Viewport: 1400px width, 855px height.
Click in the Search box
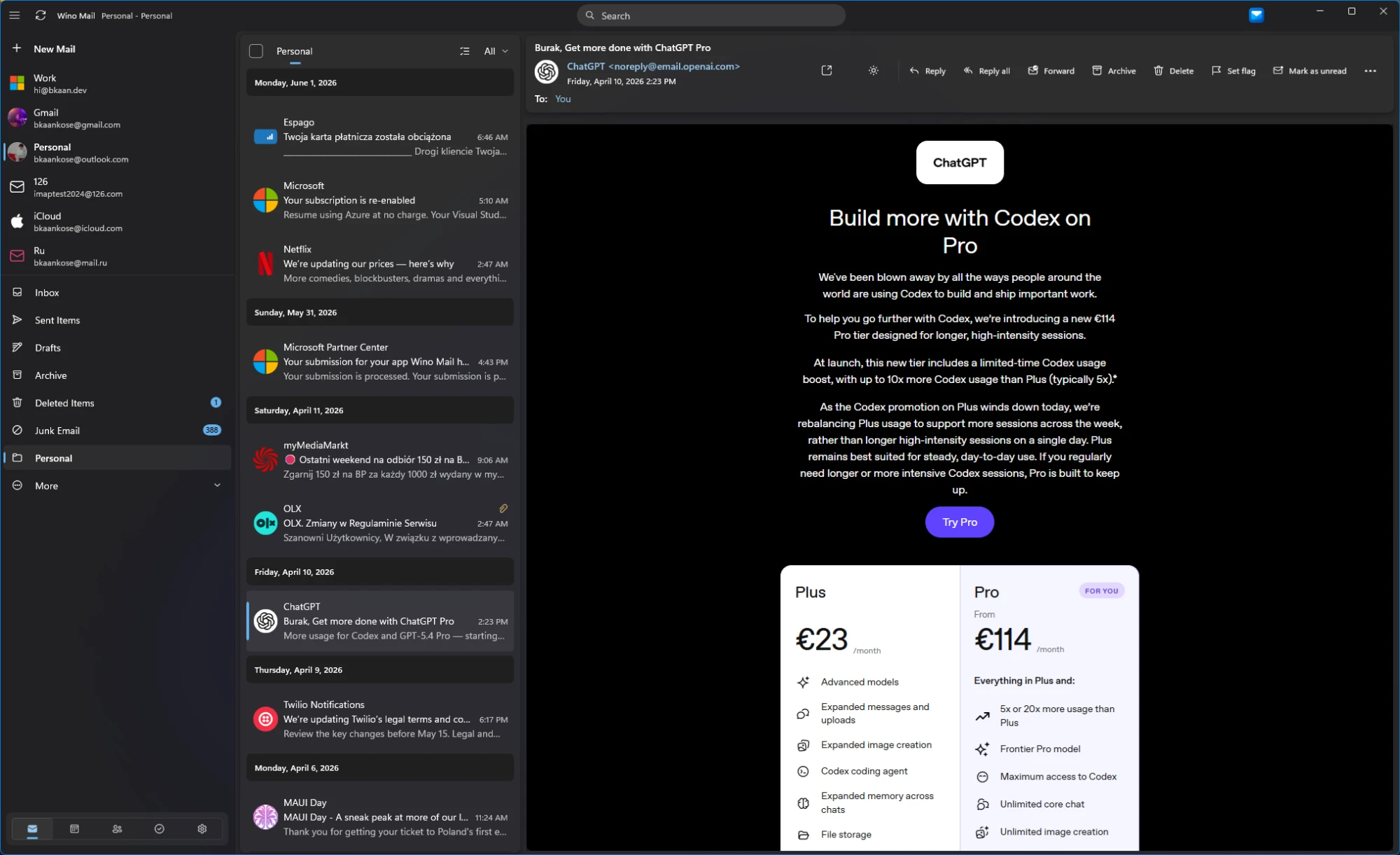tap(711, 15)
